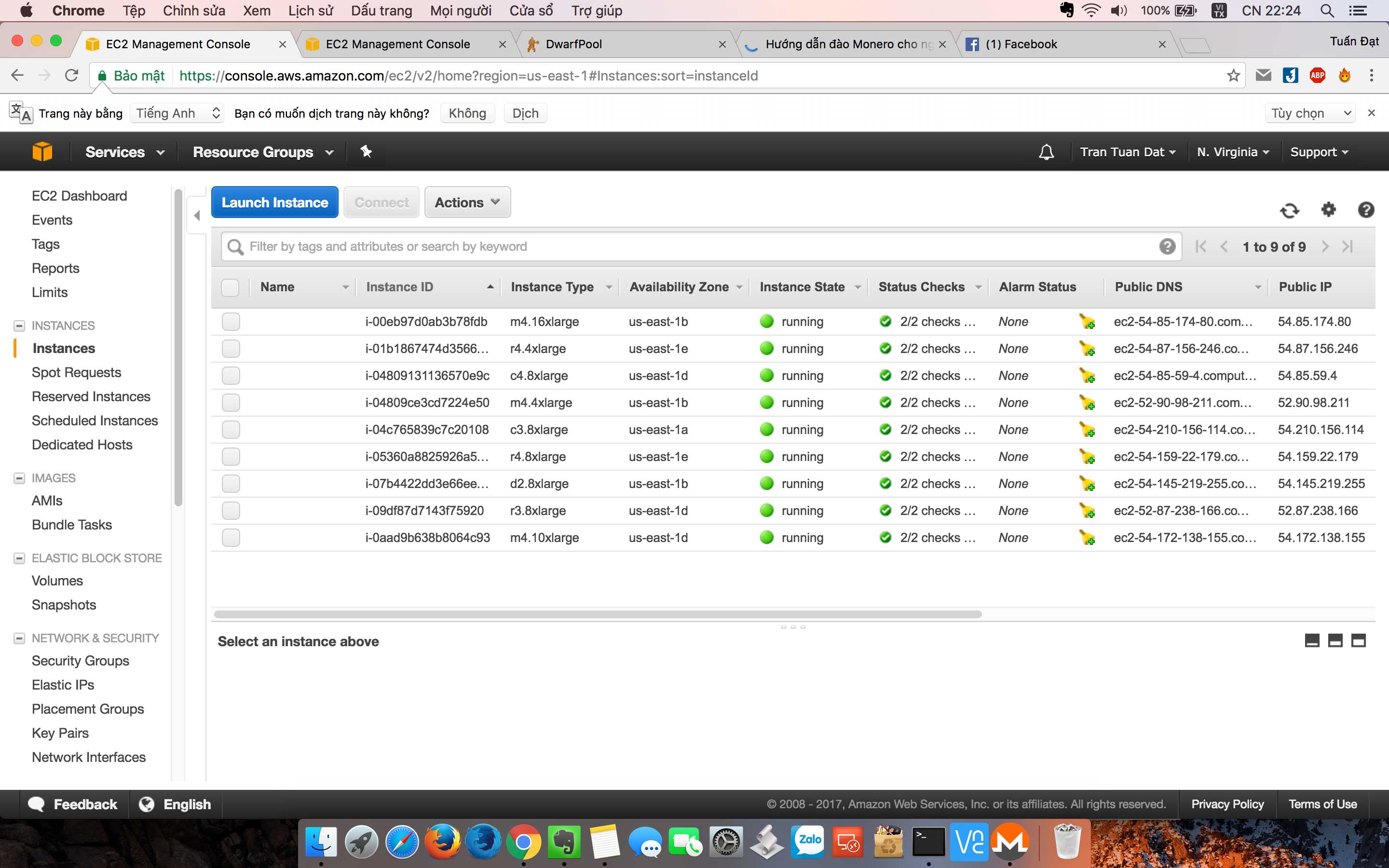Toggle the select-all header checkbox

pos(230,287)
